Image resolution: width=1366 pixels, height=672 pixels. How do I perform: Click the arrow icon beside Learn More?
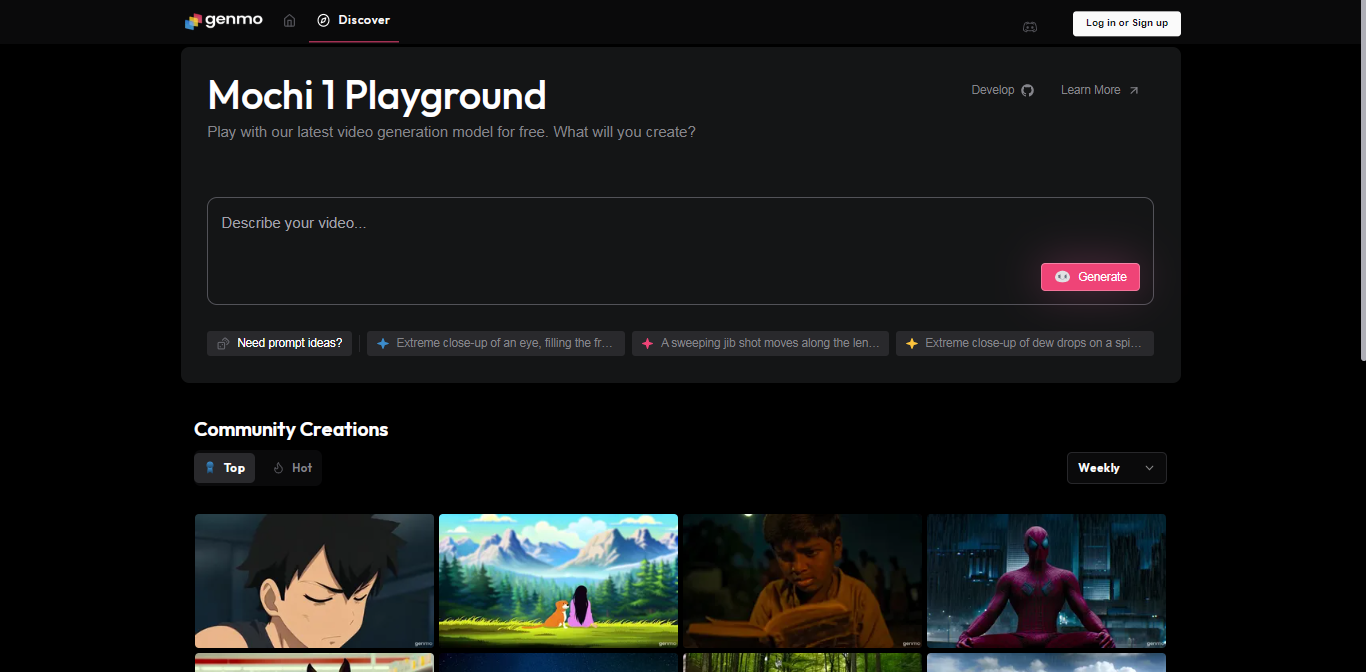[1133, 90]
